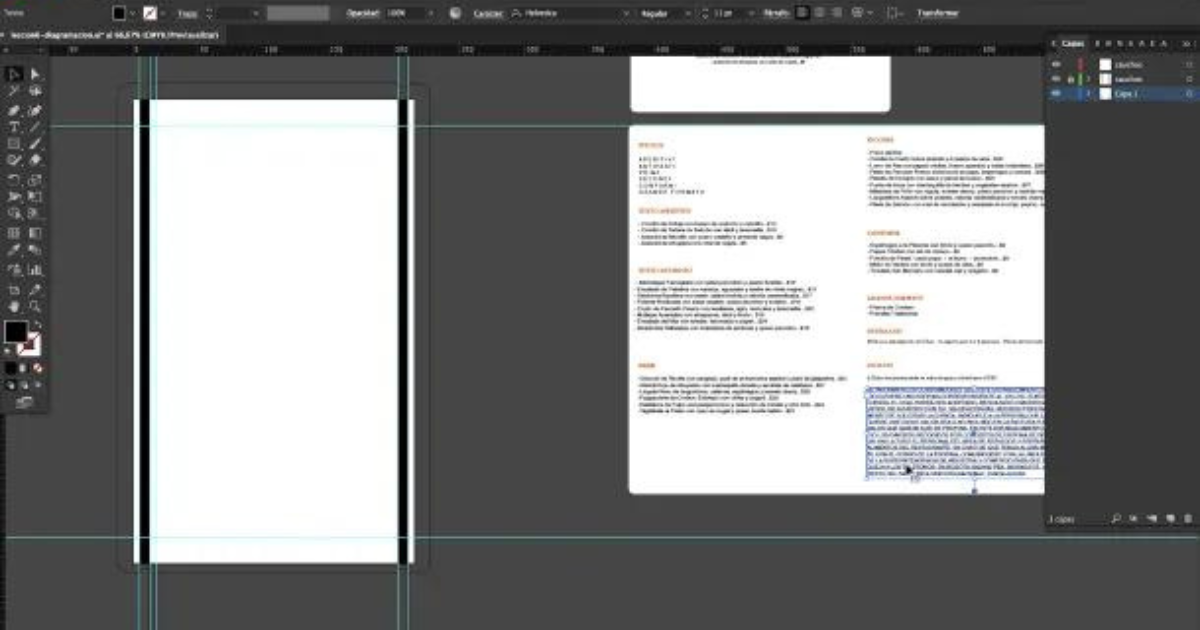Hide the top layer using eye icon
1200x630 pixels.
1057,64
